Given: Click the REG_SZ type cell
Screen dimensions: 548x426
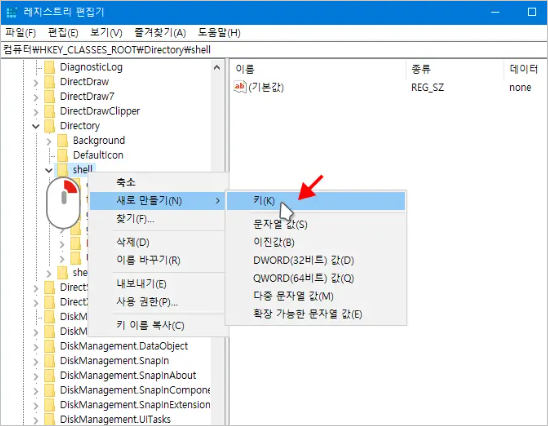Looking at the screenshot, I should (x=427, y=87).
